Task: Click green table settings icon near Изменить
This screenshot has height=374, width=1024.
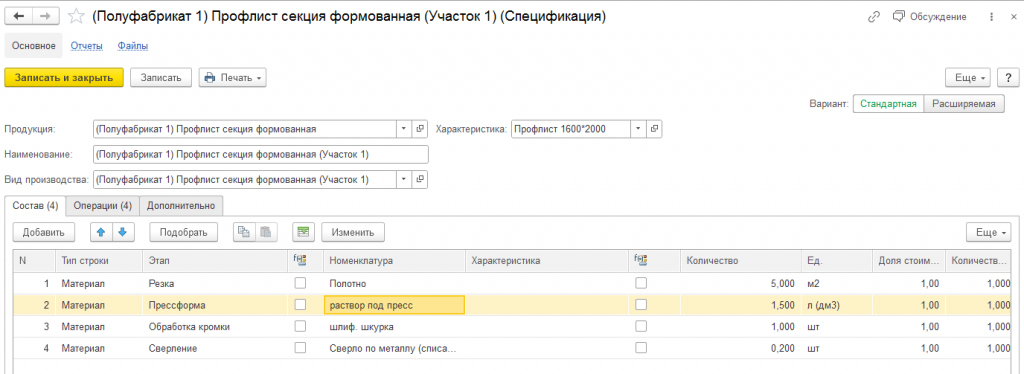Action: pyautogui.click(x=303, y=232)
